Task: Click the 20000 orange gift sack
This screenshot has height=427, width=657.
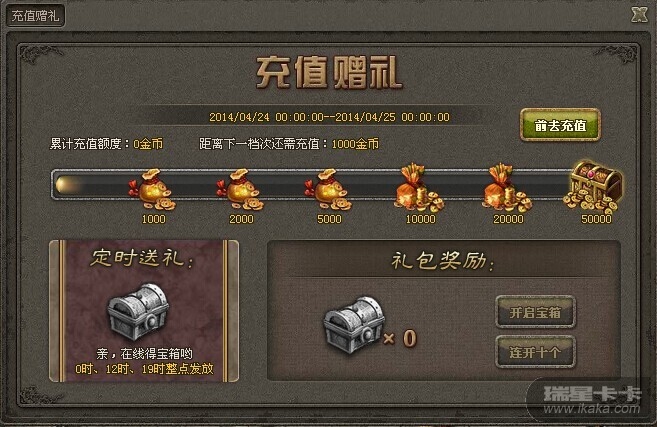Action: tap(507, 187)
